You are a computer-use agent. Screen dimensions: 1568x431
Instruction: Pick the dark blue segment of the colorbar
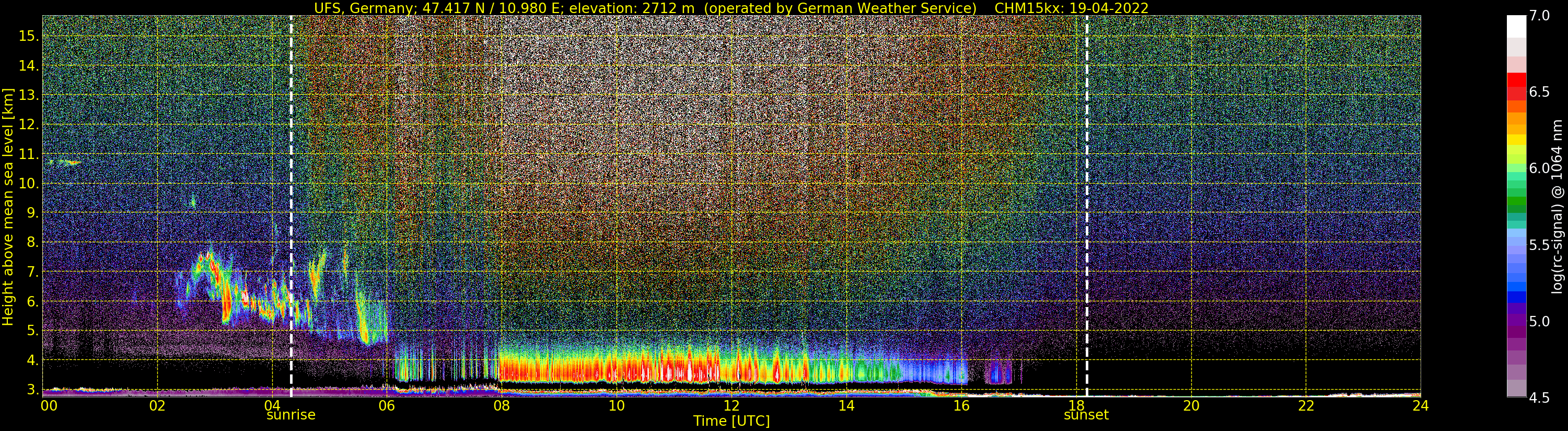tap(1516, 297)
